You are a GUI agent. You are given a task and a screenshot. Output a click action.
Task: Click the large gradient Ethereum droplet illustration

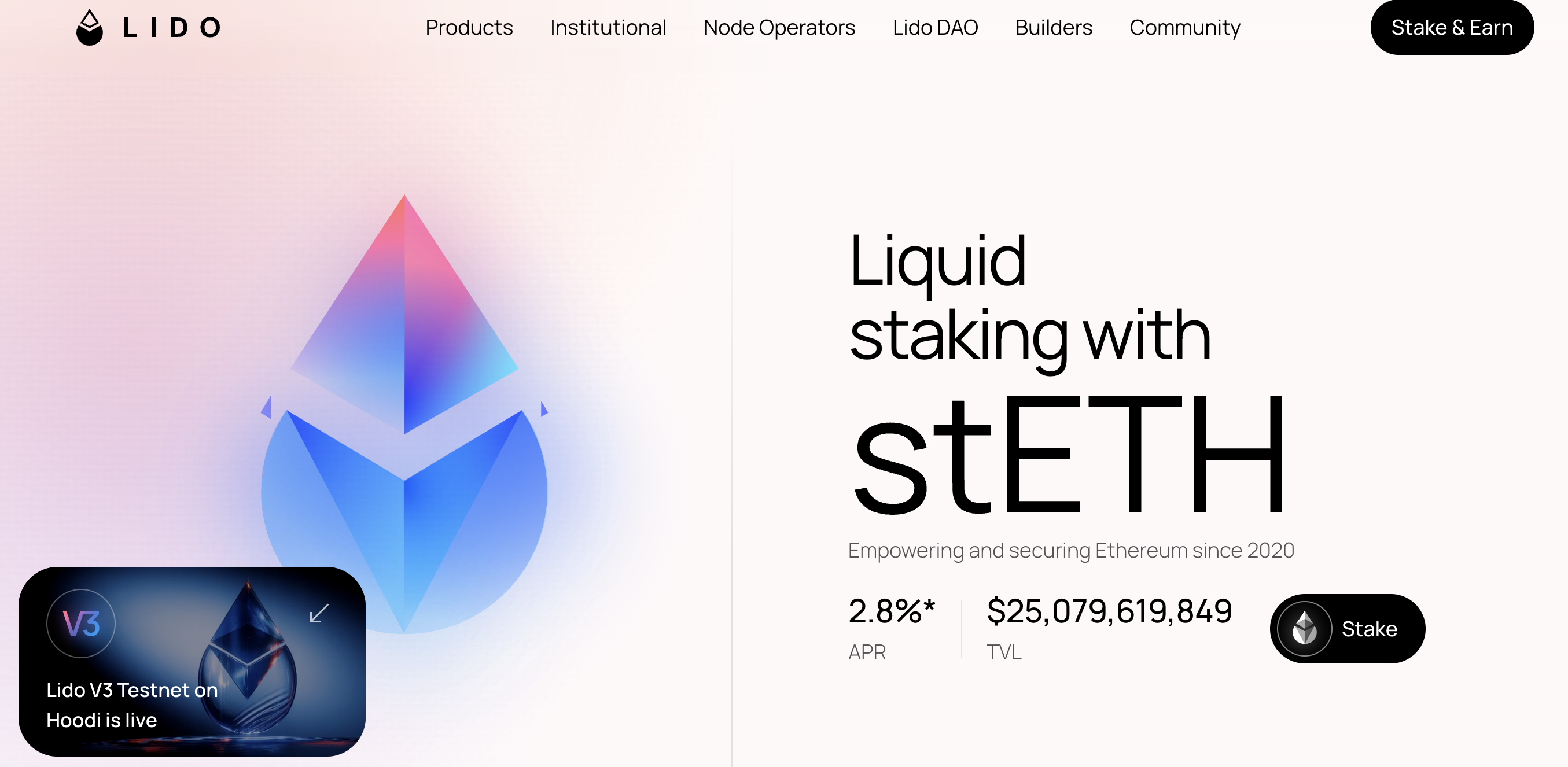404,414
